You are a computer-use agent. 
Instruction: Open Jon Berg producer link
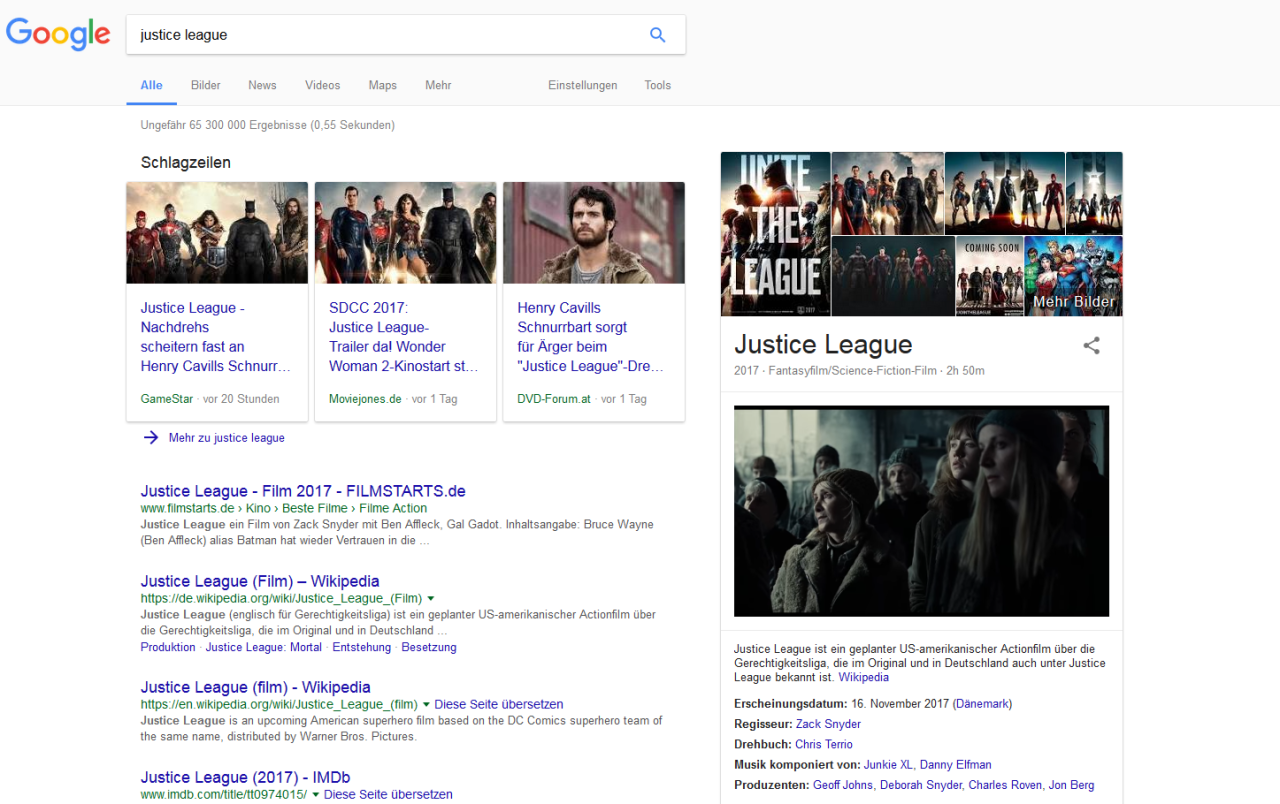click(x=1071, y=785)
